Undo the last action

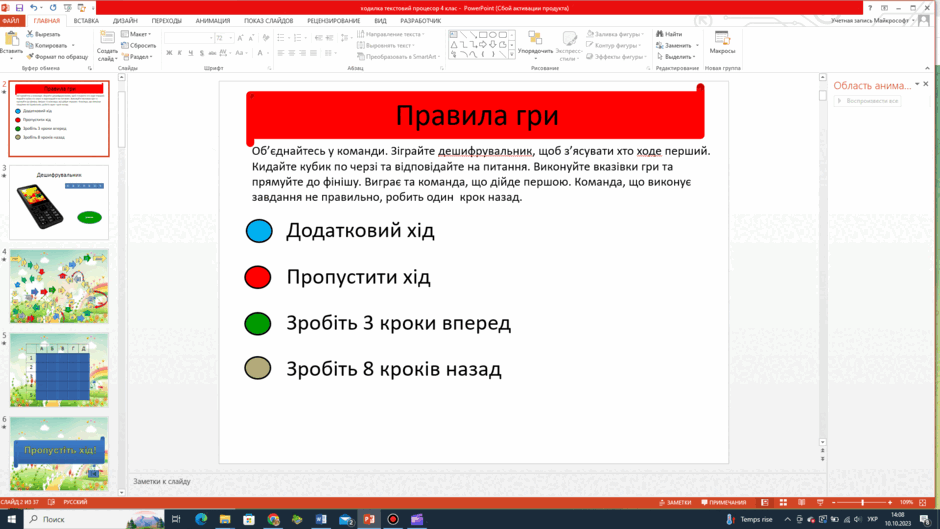tap(34, 8)
